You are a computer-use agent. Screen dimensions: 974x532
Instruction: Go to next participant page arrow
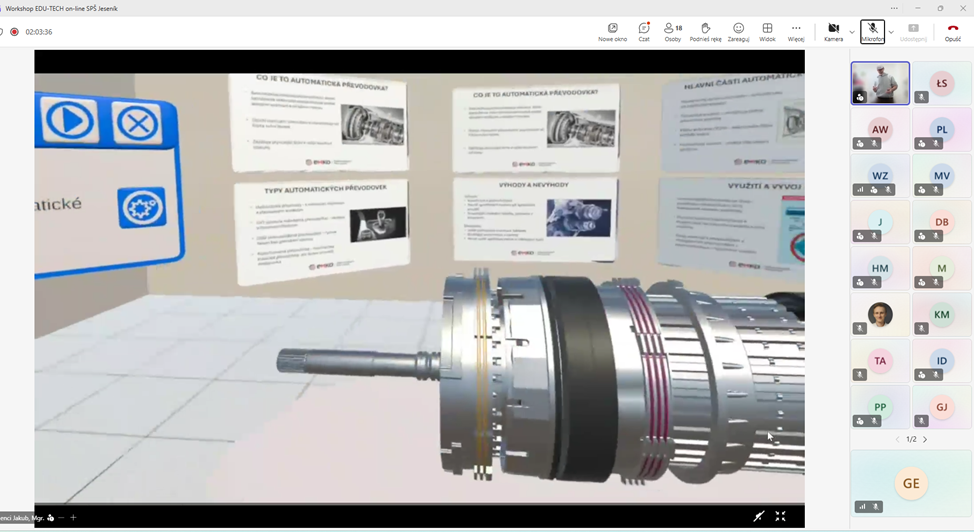coord(925,439)
